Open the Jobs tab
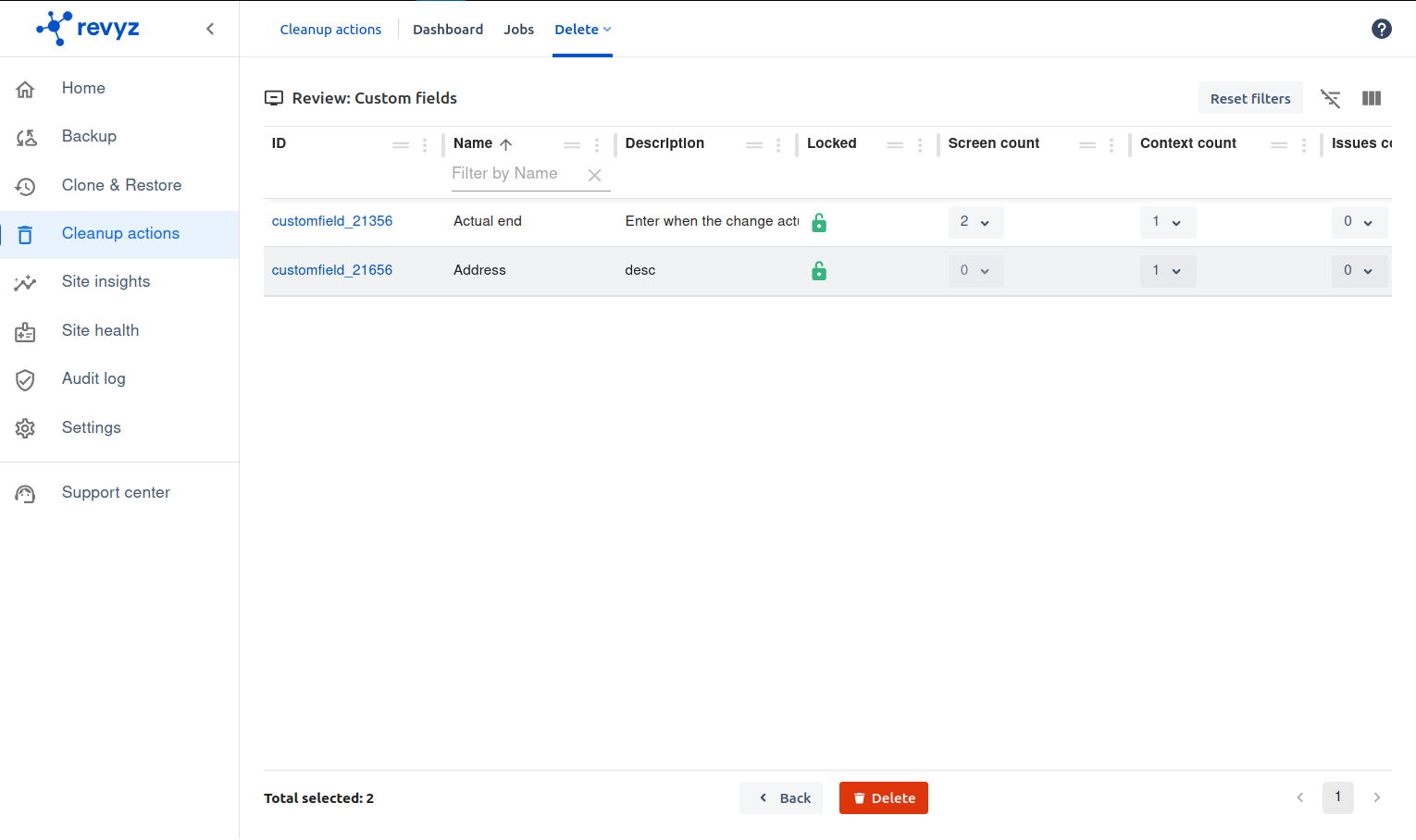Screen dimensions: 1416x840 (518, 30)
